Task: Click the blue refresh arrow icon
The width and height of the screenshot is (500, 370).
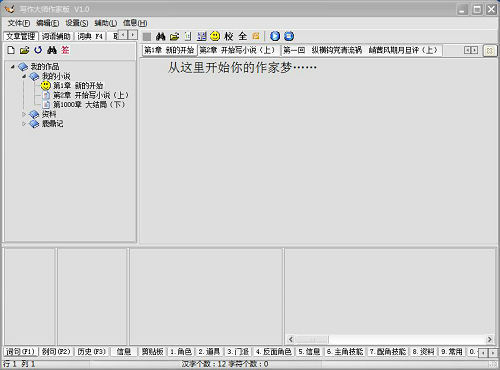Action: pos(38,50)
